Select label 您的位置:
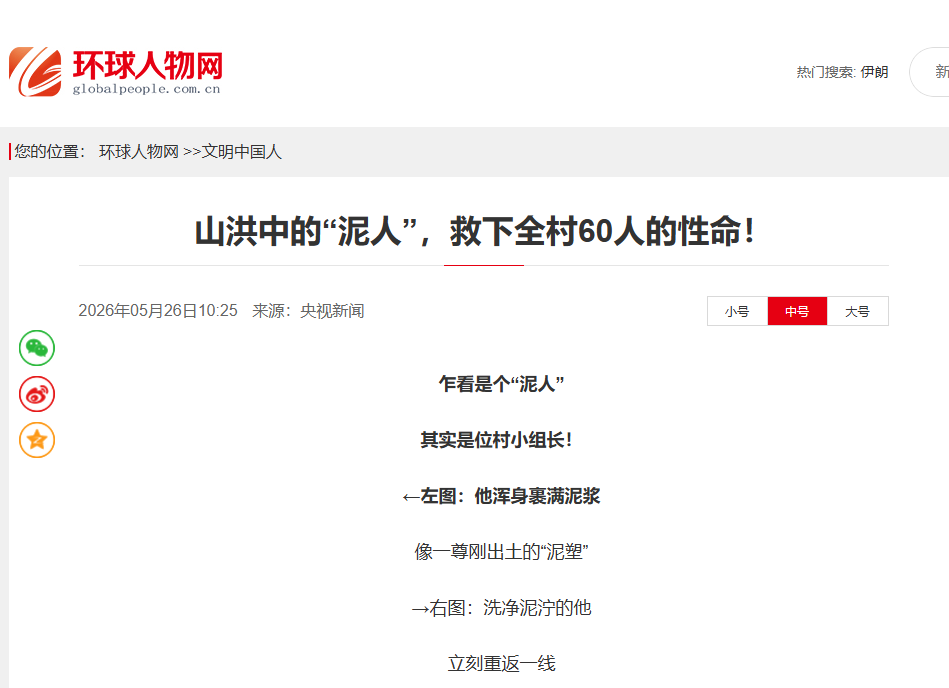Image resolution: width=949 pixels, height=688 pixels. click(x=50, y=151)
